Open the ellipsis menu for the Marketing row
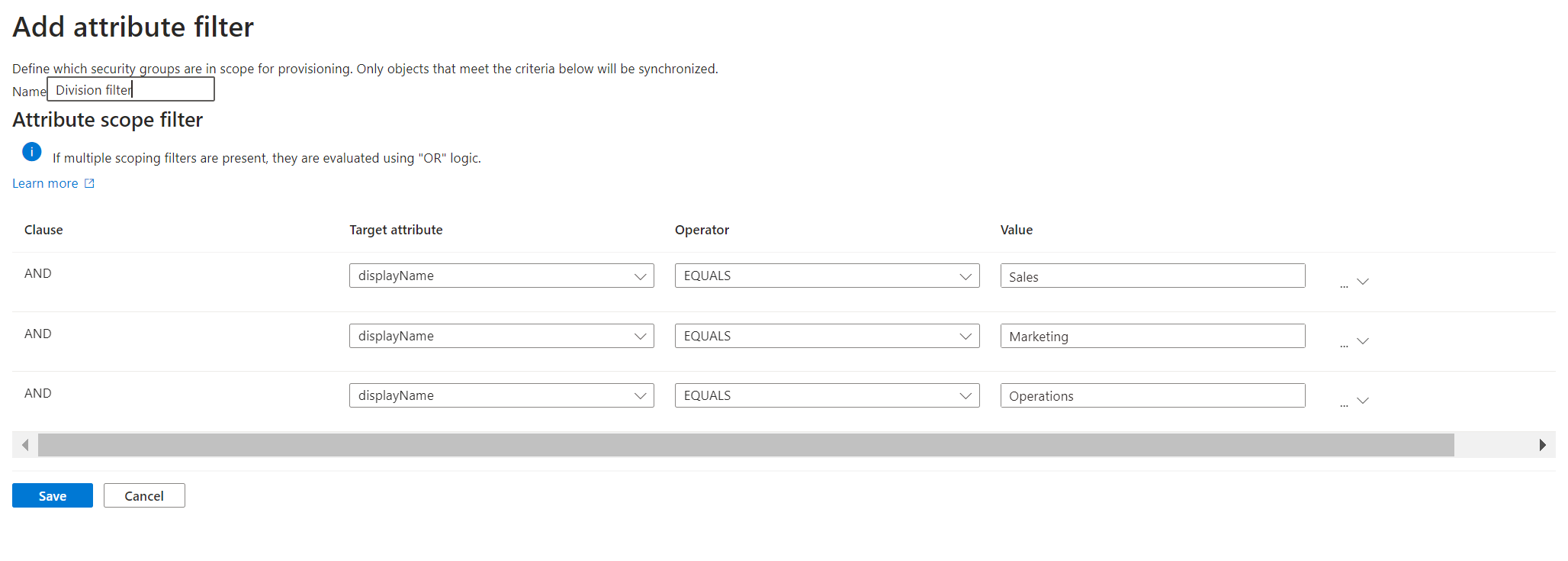The image size is (1568, 561). tap(1344, 343)
